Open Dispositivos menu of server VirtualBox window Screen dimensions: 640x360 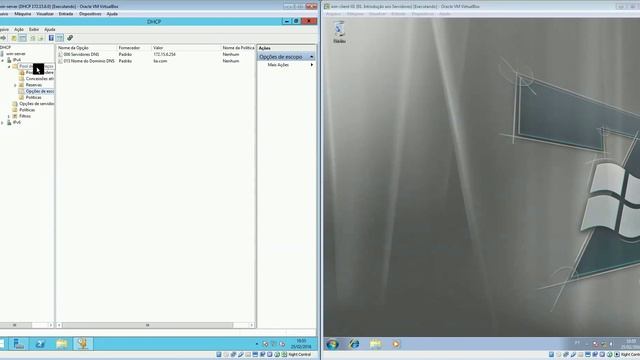90,14
